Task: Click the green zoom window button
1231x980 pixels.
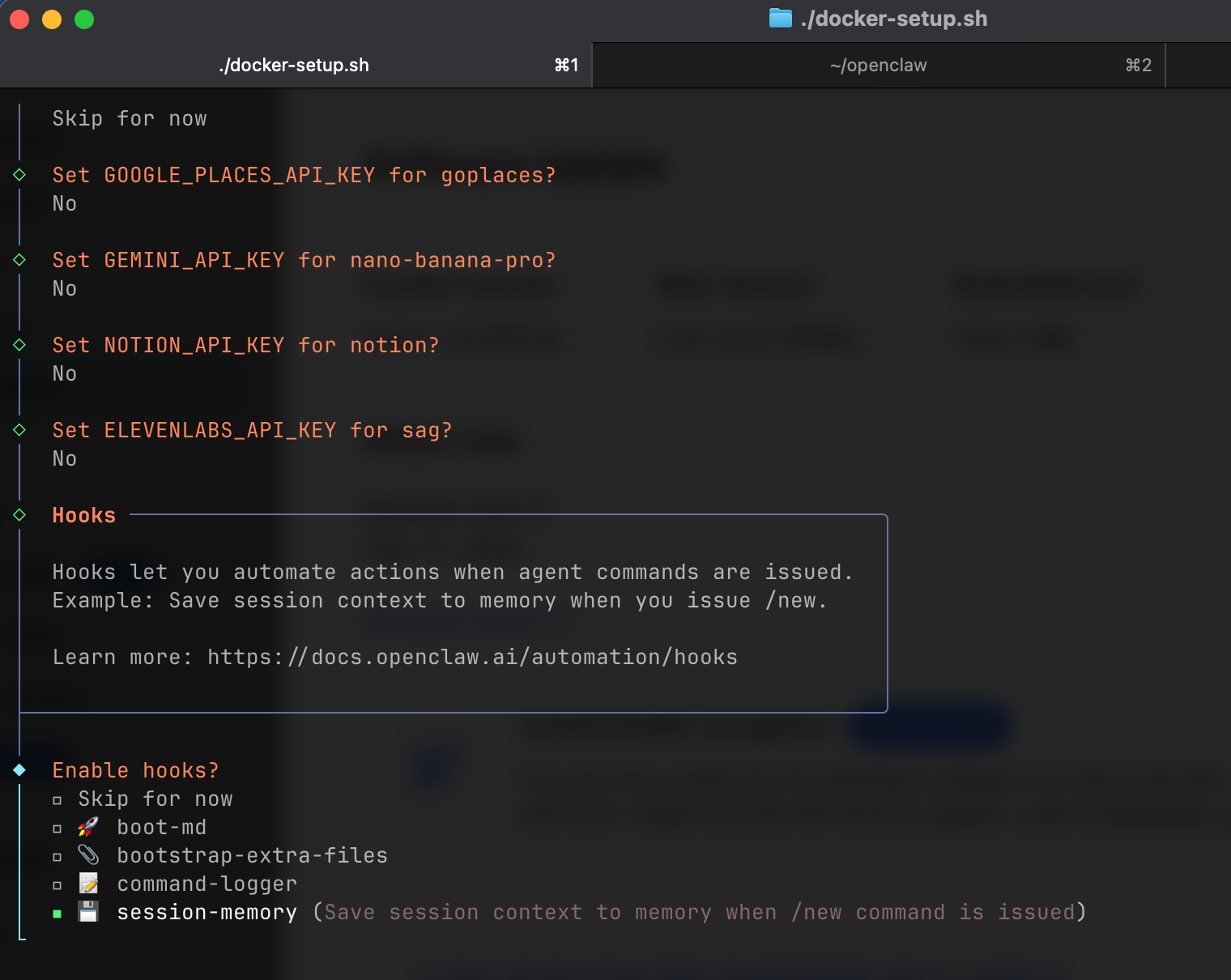Action: (x=84, y=19)
